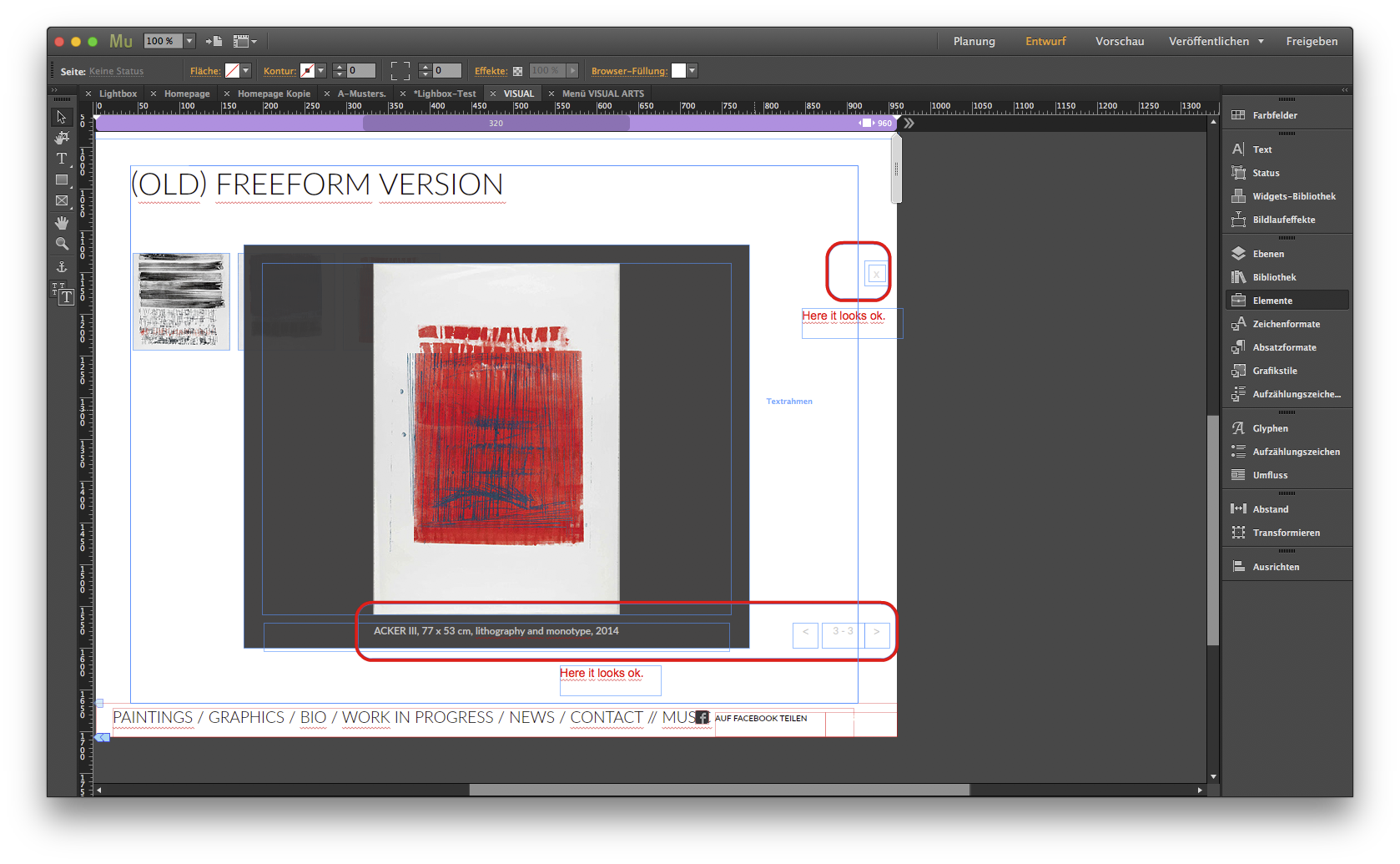The height and width of the screenshot is (864, 1400).
Task: Open the Umfluss text wrap panel
Action: [x=1287, y=475]
